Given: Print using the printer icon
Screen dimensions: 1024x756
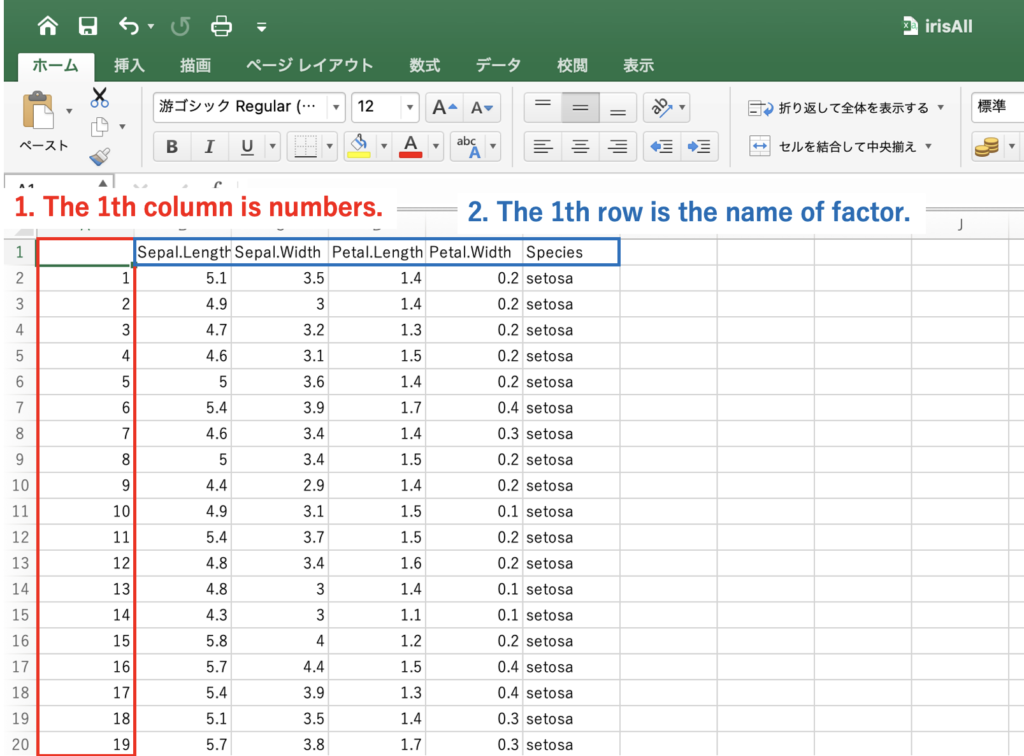Looking at the screenshot, I should pyautogui.click(x=221, y=26).
